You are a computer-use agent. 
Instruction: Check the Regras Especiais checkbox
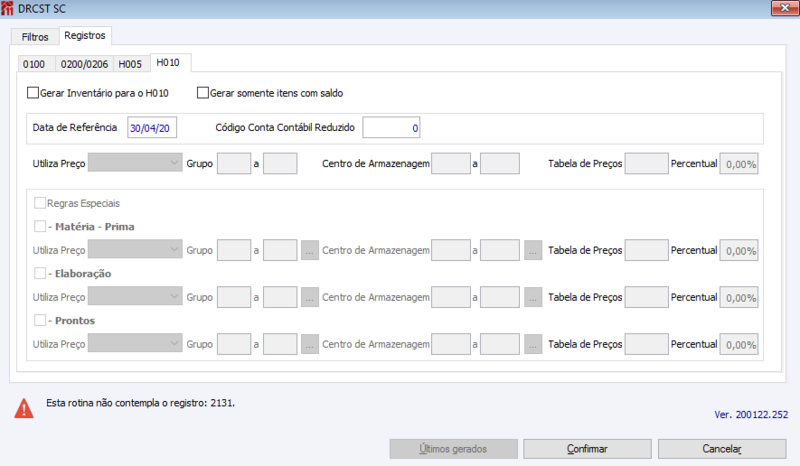(40, 203)
